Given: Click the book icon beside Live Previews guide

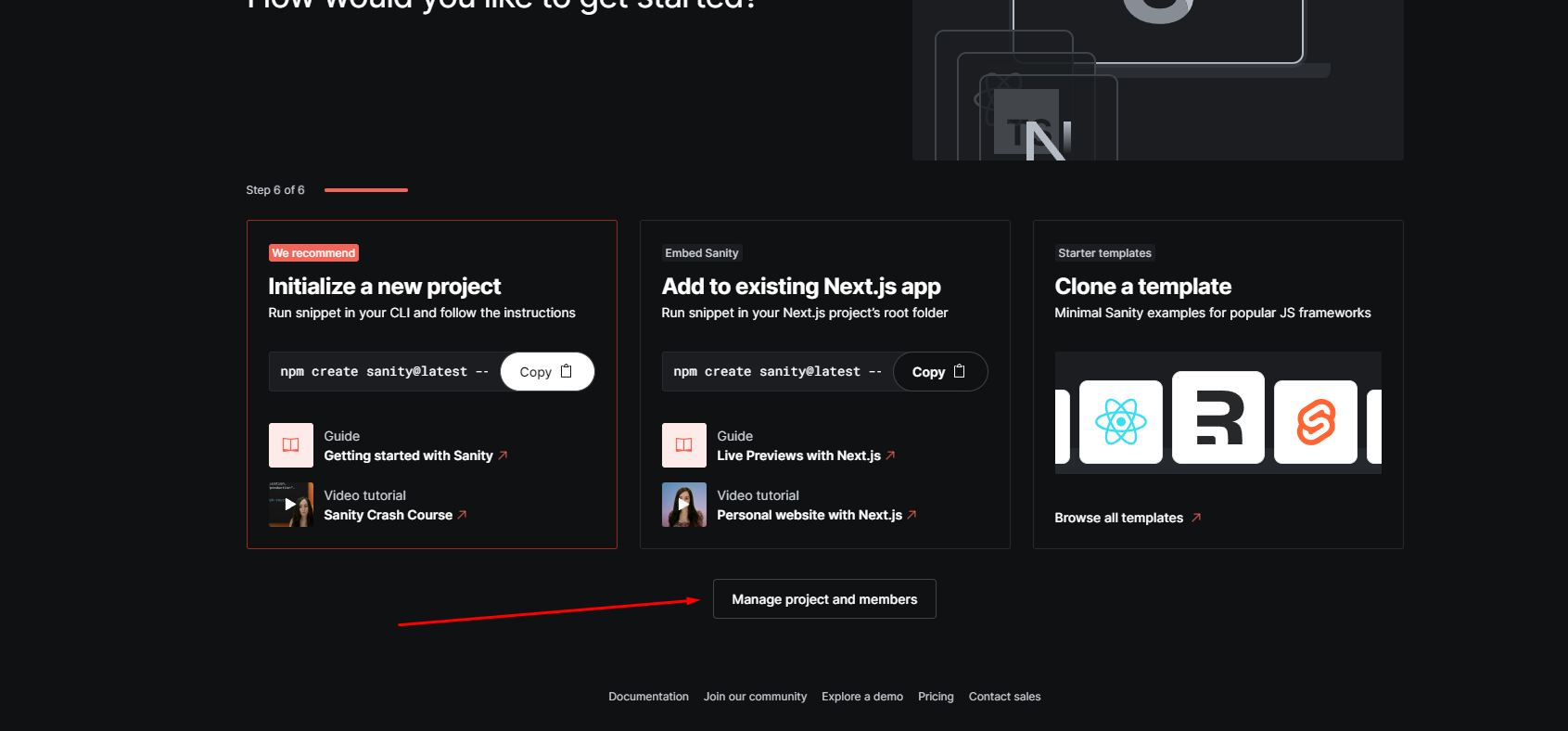Looking at the screenshot, I should point(683,445).
